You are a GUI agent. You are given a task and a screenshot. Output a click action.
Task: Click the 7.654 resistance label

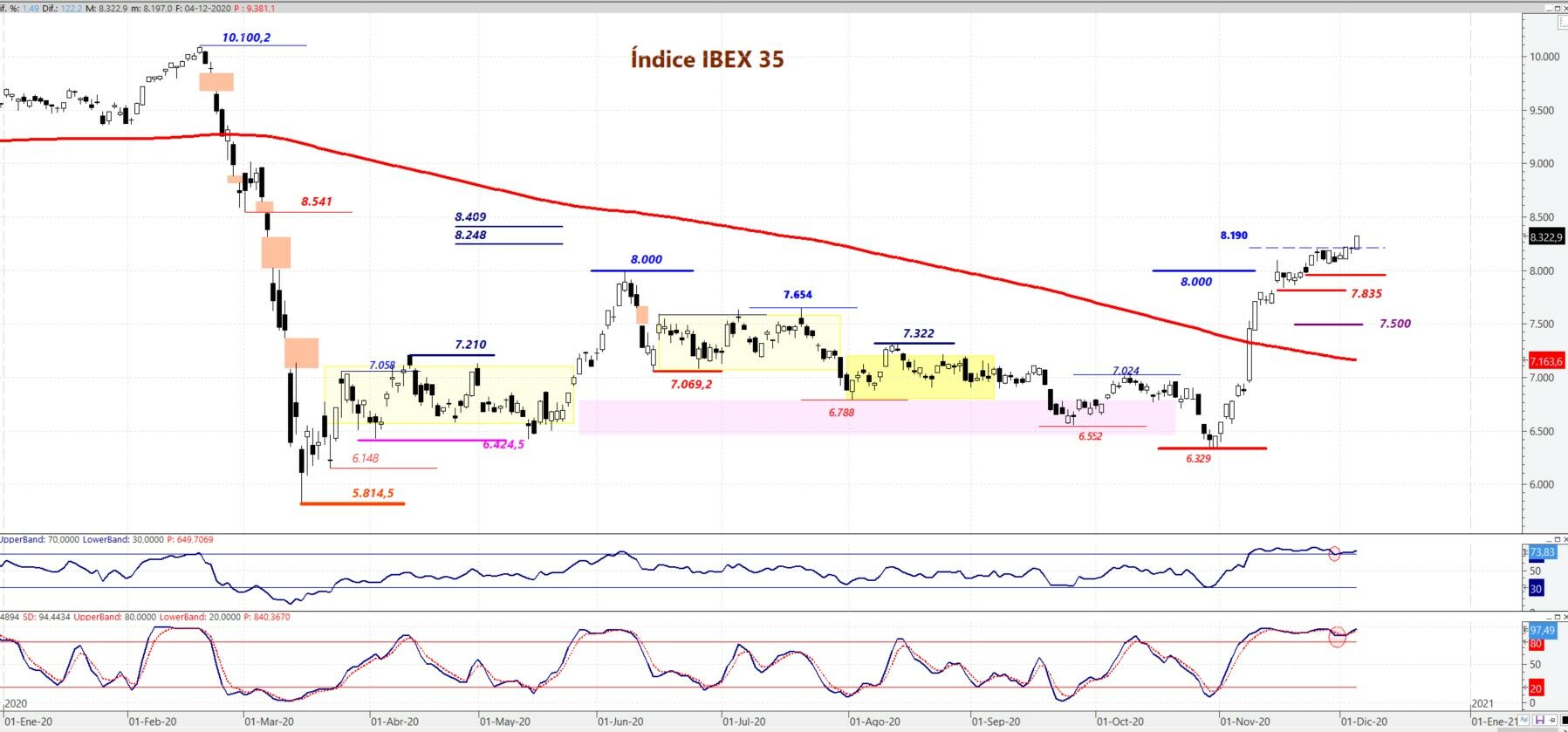798,295
